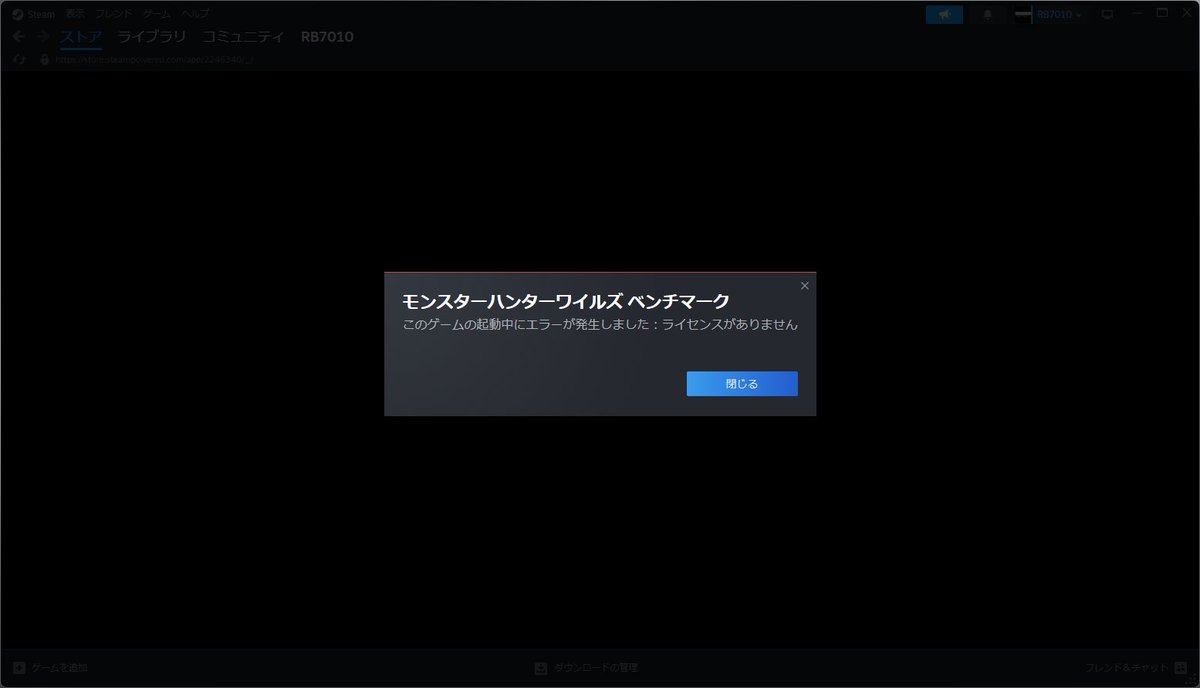This screenshot has width=1200, height=688.
Task: Click the モンスターハンターワイルズ ベンチマーク dialog title
Action: (x=566, y=301)
